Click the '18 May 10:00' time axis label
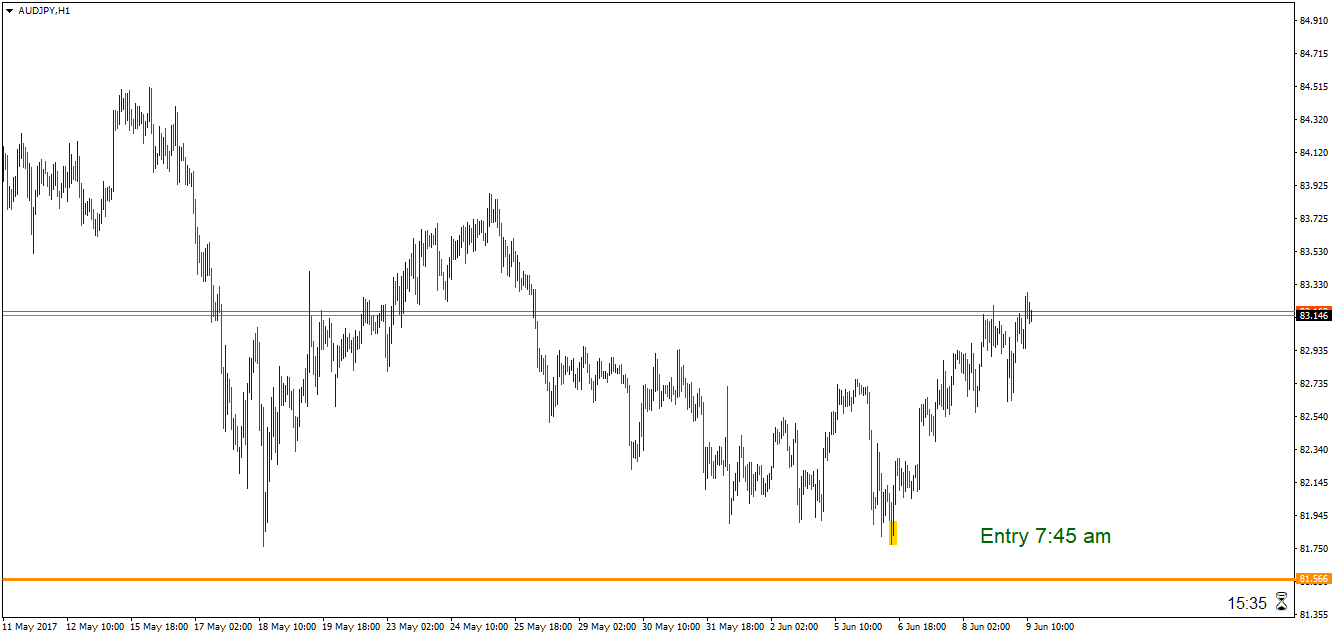The width and height of the screenshot is (1334, 638). click(286, 627)
